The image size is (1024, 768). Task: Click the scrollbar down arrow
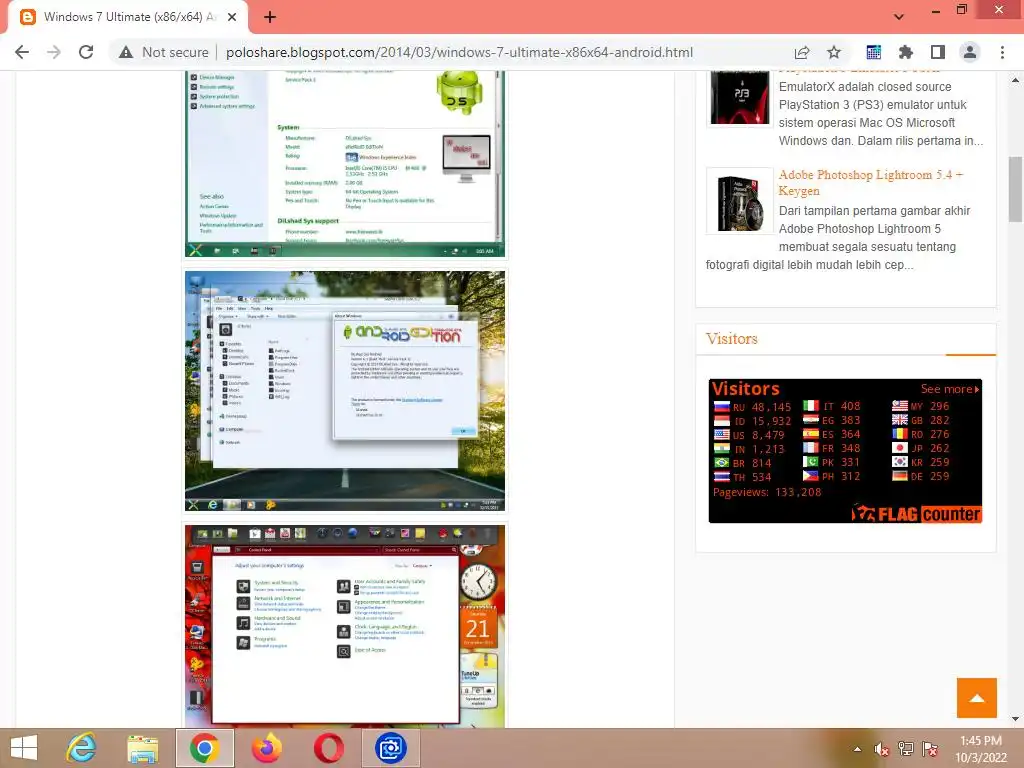(x=1016, y=720)
